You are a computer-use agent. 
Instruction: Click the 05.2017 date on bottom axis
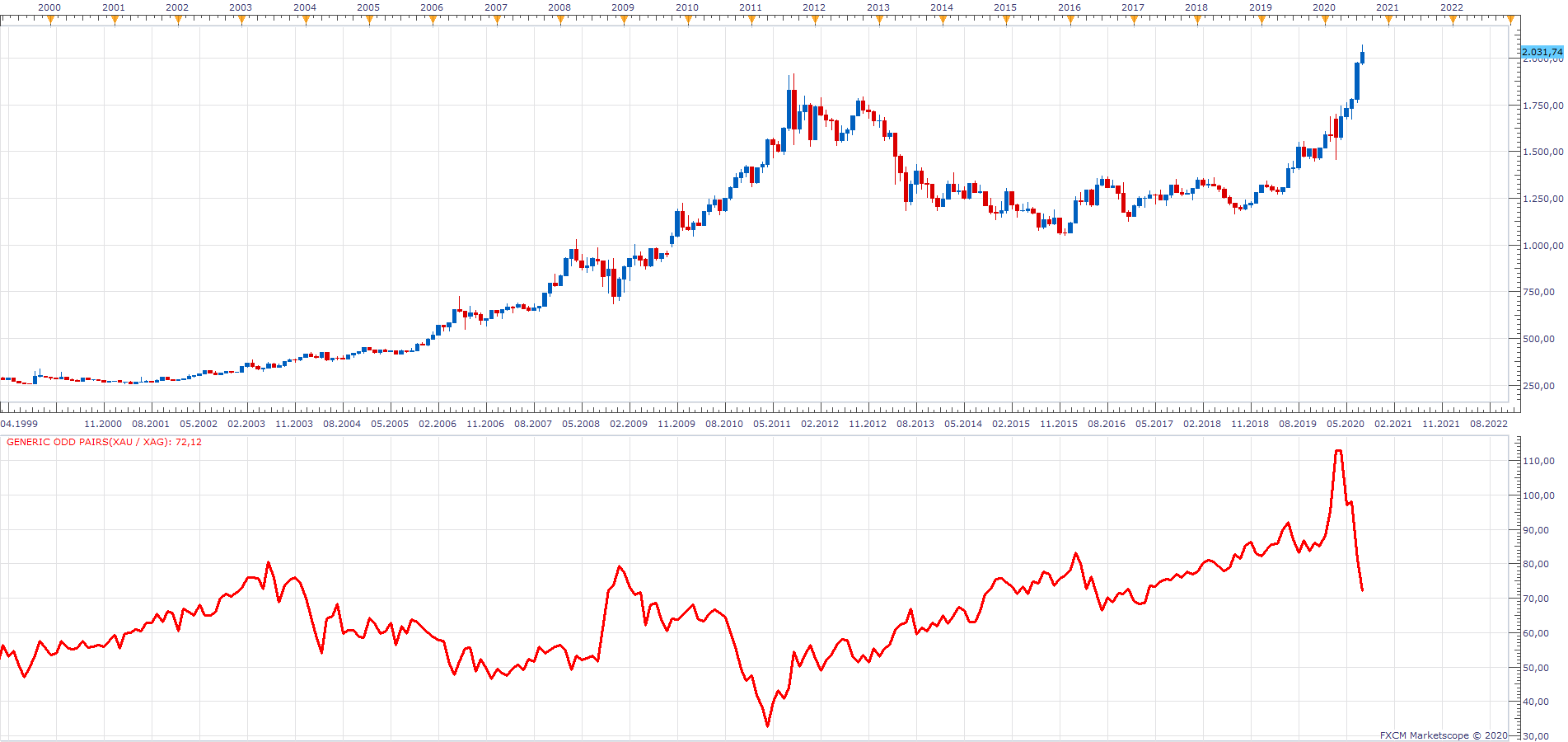pyautogui.click(x=1154, y=424)
